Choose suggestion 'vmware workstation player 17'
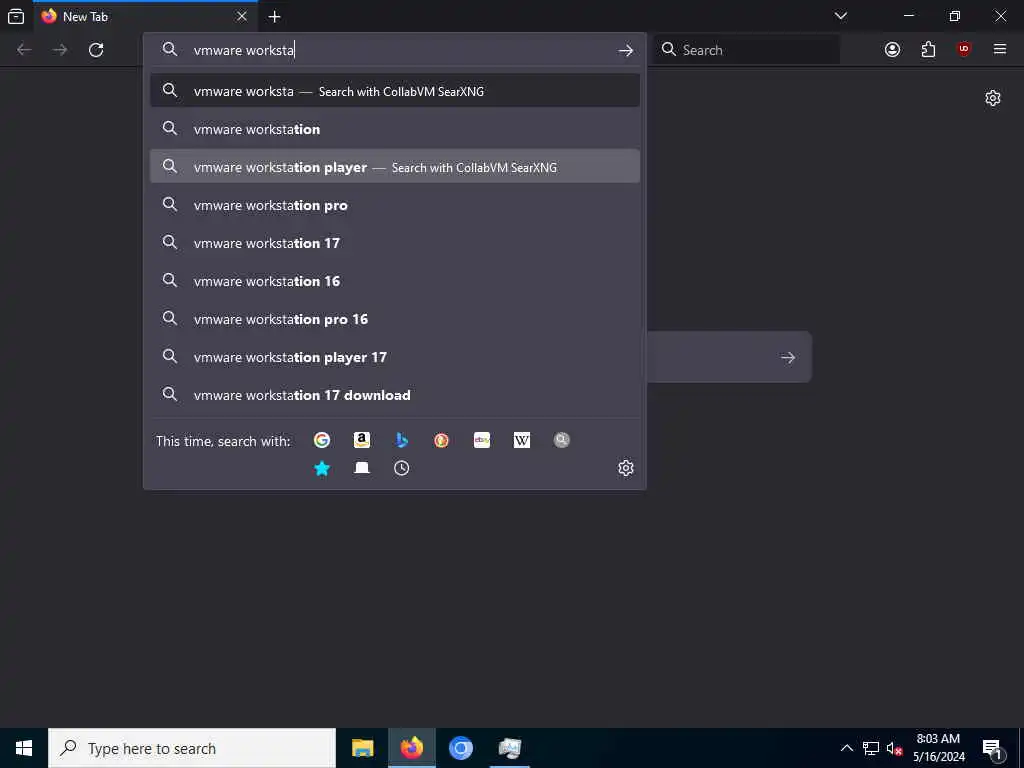 pyautogui.click(x=394, y=357)
